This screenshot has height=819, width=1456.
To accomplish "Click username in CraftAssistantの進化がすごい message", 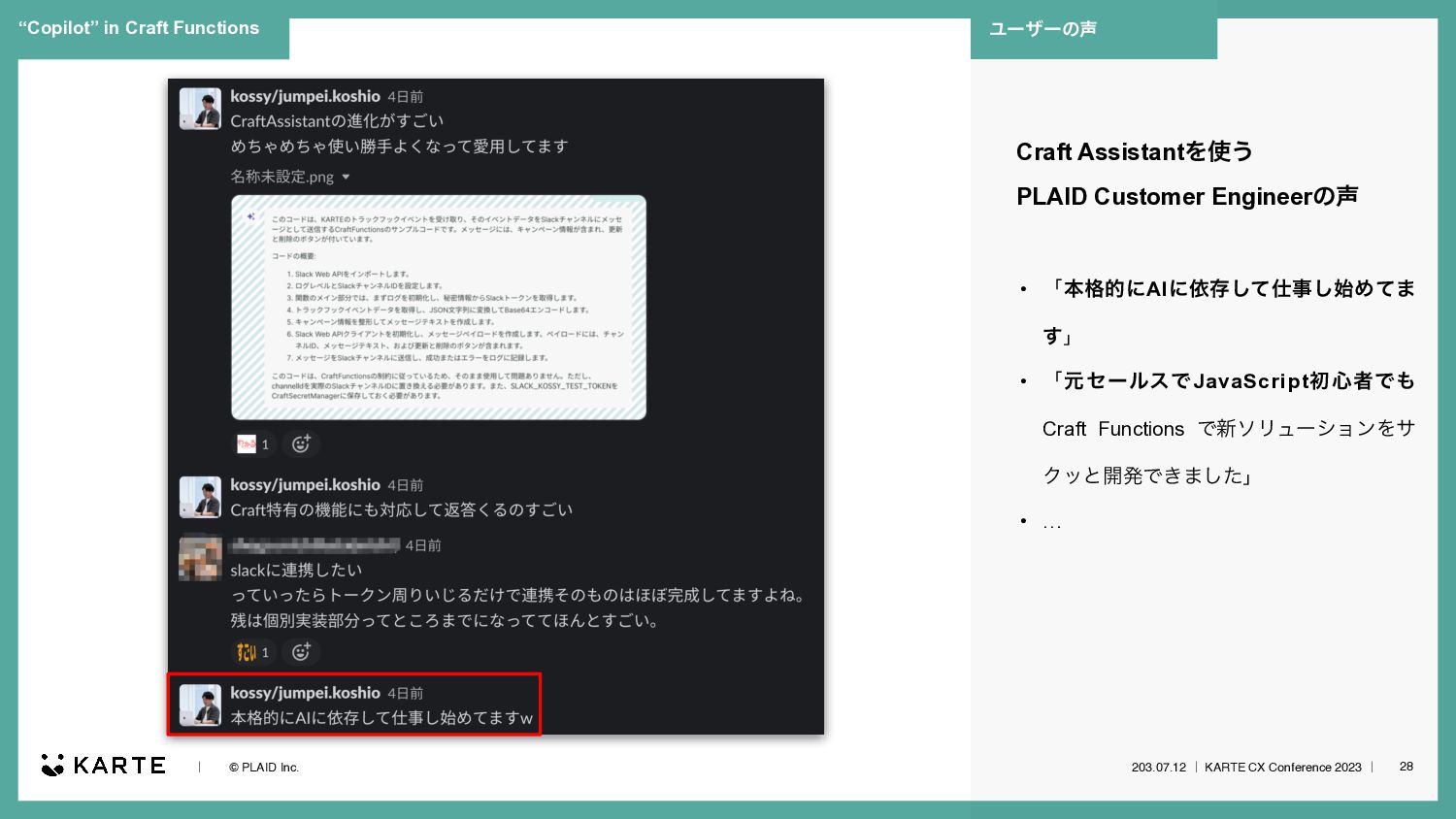I will pyautogui.click(x=305, y=96).
